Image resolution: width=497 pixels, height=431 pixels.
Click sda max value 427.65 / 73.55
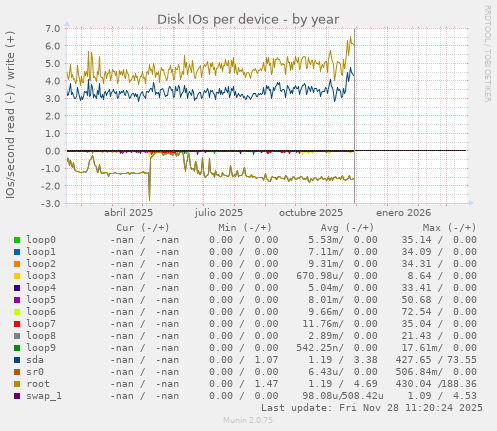[x=436, y=360]
